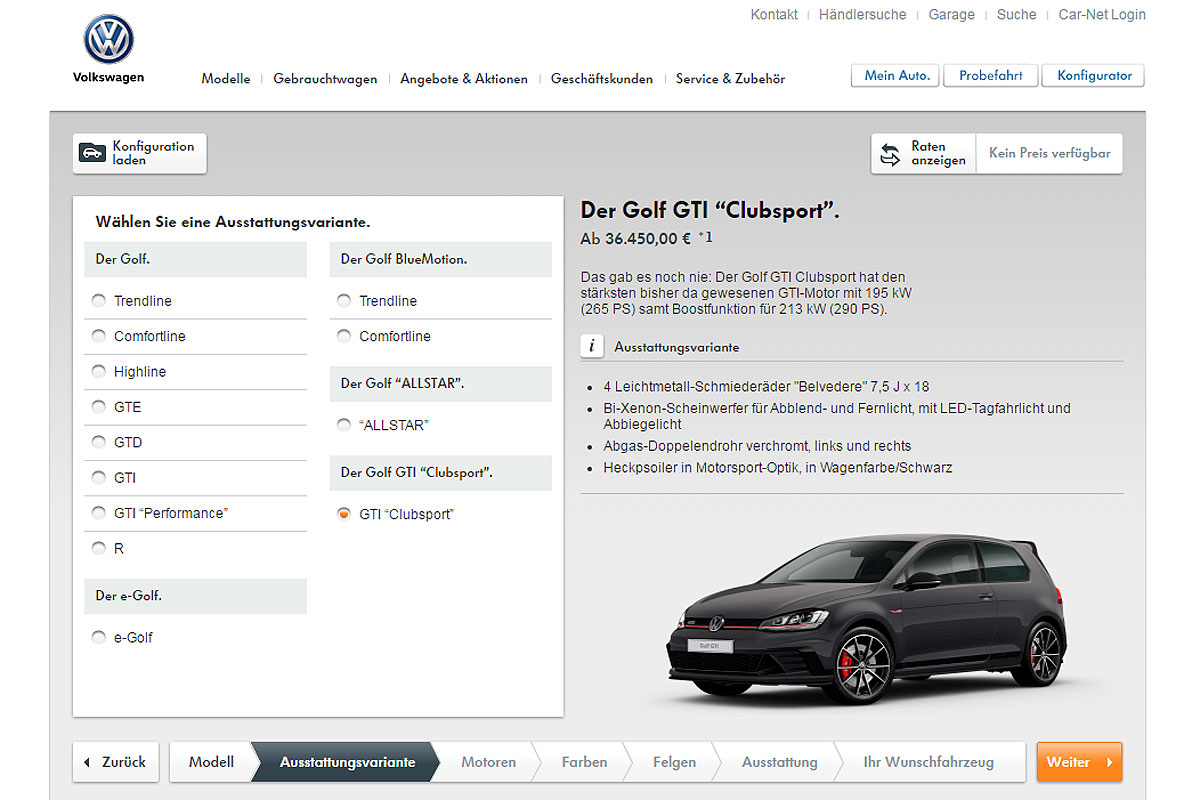Select the "ALLSTAR" radio button
Screen dimensions: 1200x800
coord(344,425)
